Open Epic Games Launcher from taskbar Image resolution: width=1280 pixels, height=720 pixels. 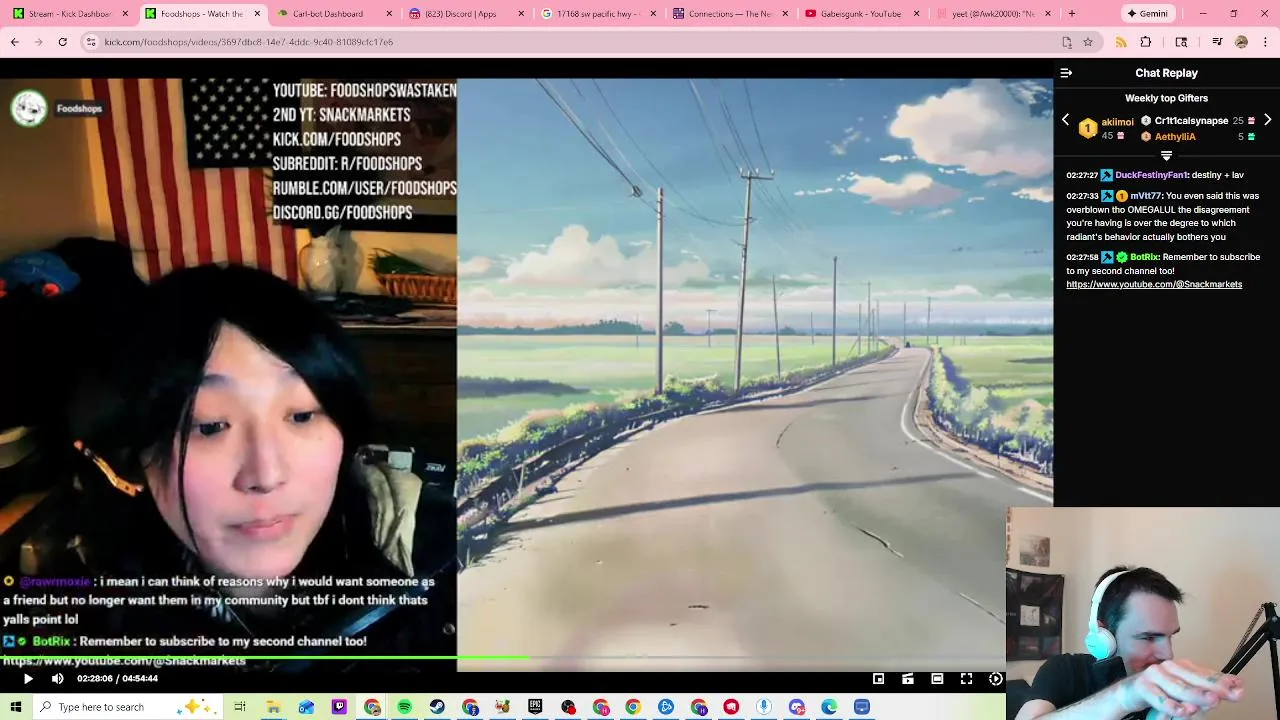(x=535, y=707)
